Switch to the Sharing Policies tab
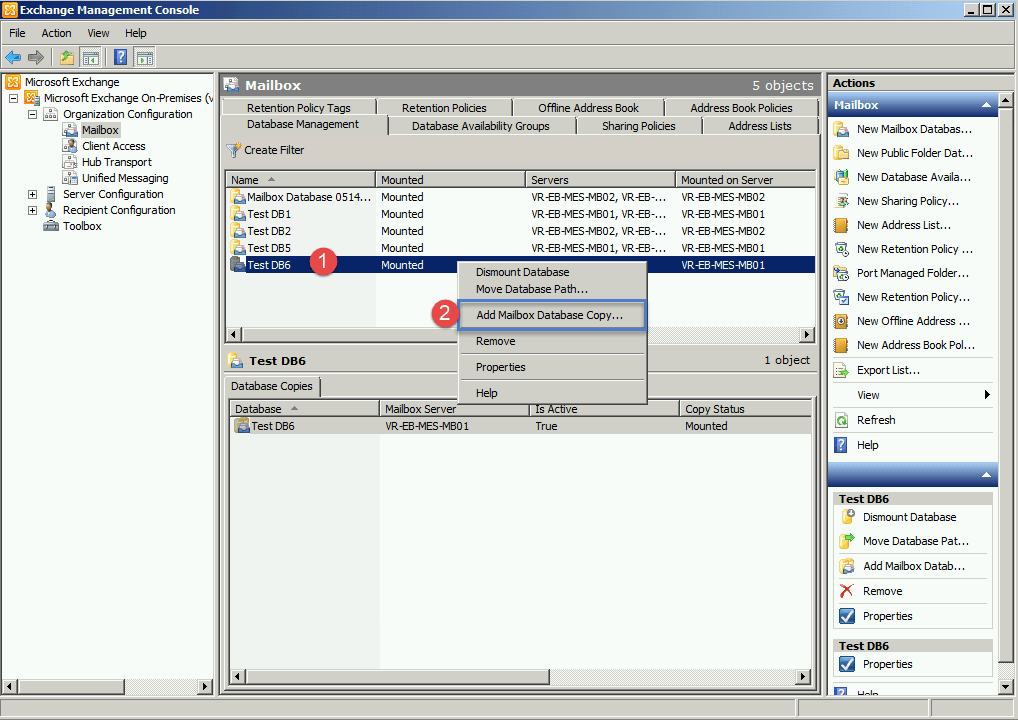Screen dimensions: 1018x720 639,126
